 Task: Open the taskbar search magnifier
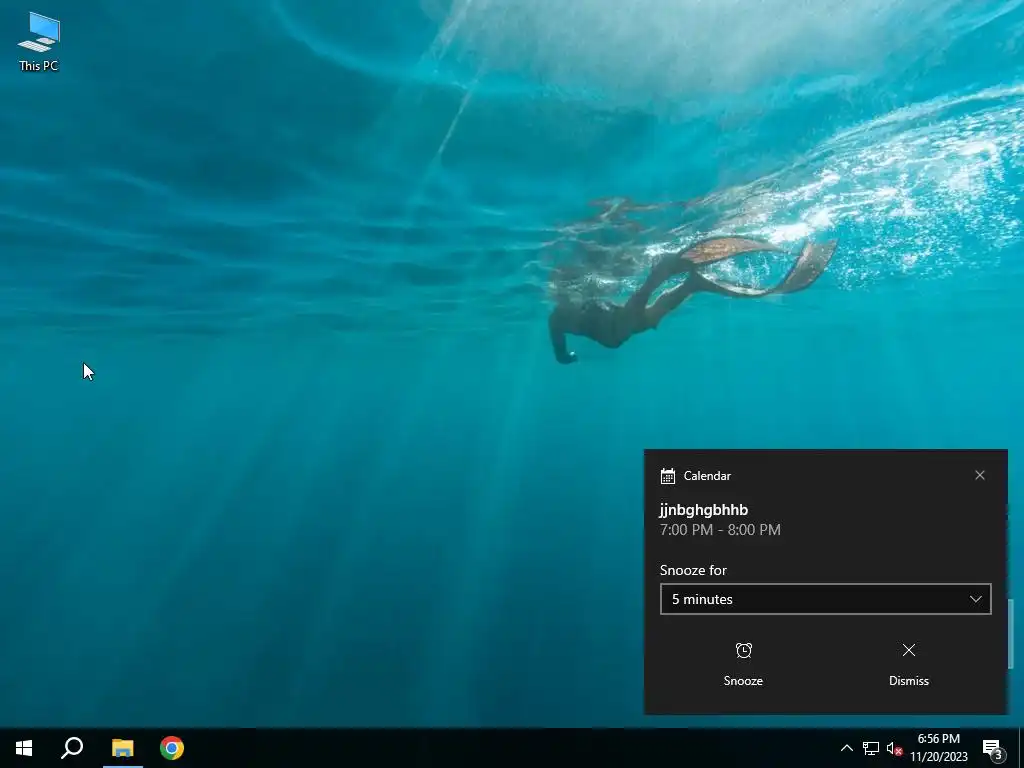(x=72, y=748)
